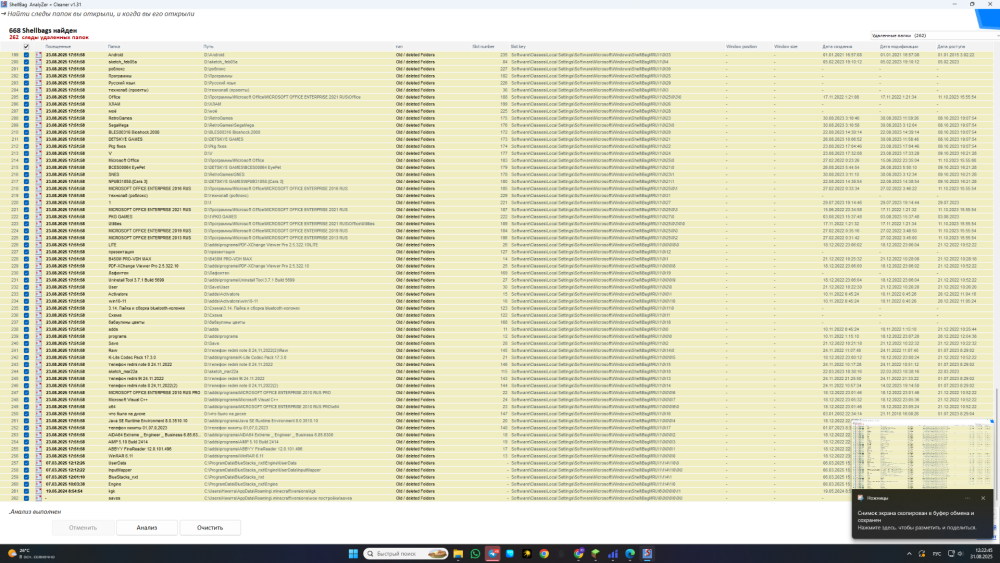Open the clock and date flyout

982,553
